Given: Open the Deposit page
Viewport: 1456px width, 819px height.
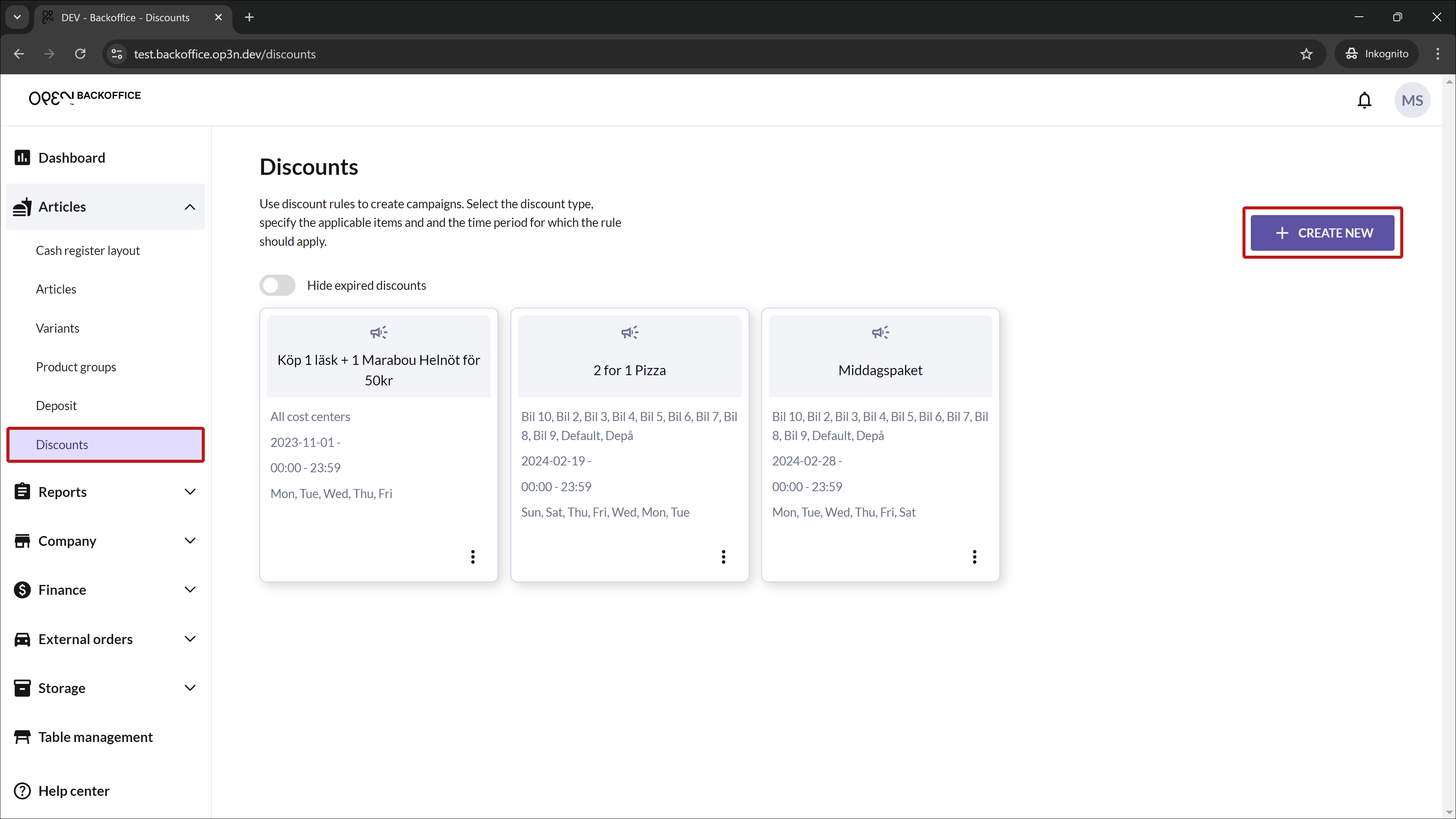Looking at the screenshot, I should tap(56, 406).
